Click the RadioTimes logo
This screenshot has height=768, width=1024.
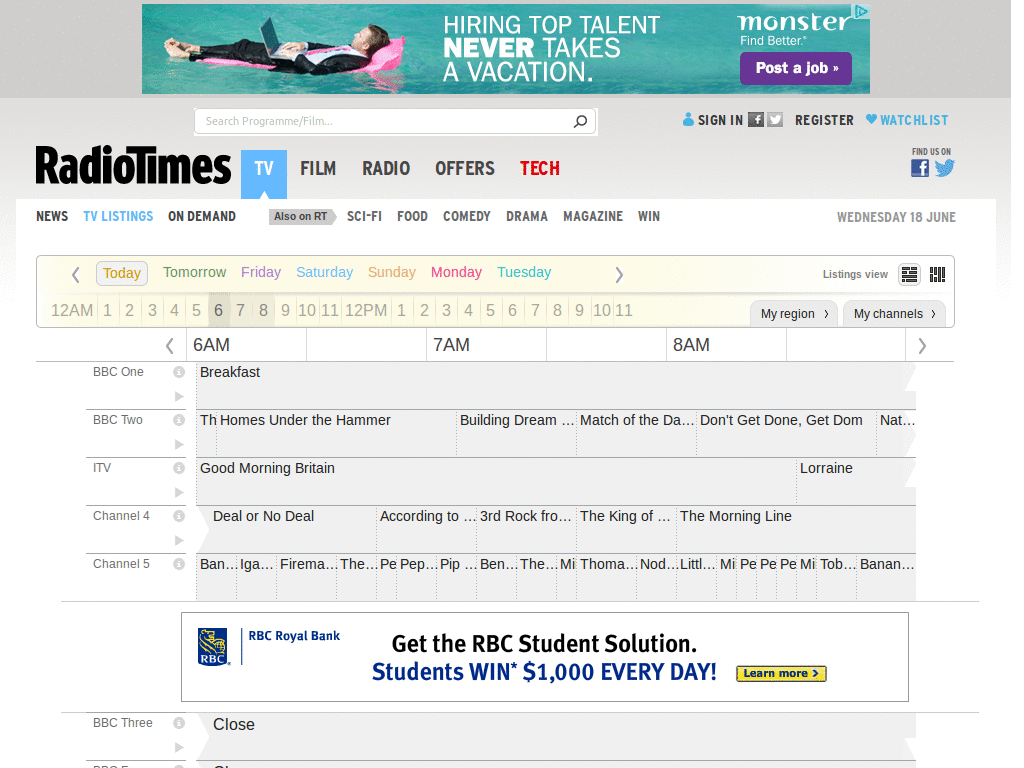133,166
